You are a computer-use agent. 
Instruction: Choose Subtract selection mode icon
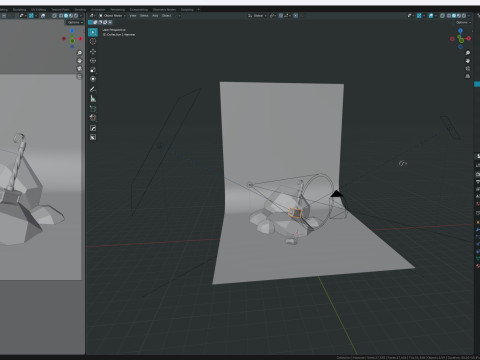click(100, 22)
